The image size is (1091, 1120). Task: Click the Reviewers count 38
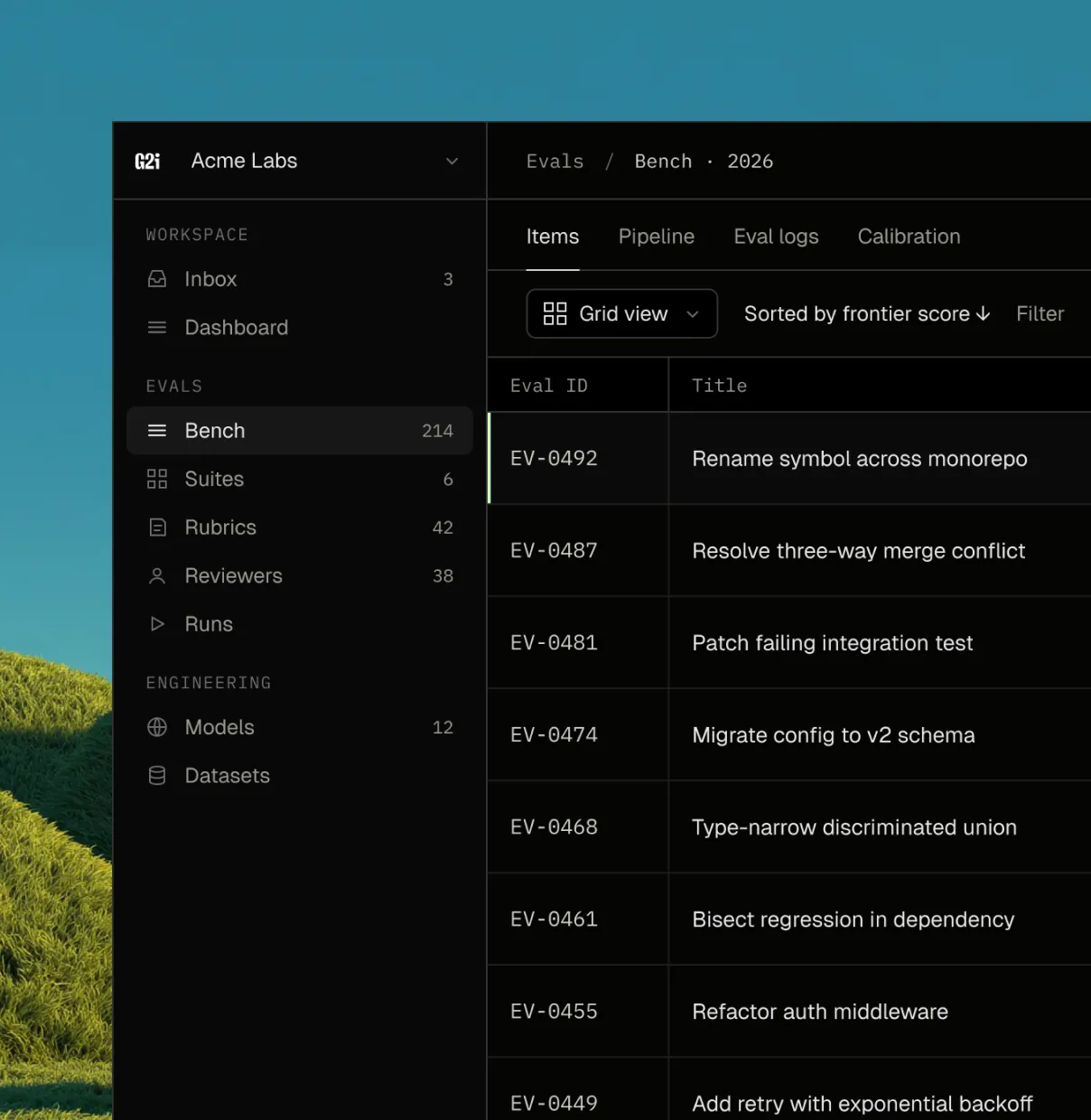click(x=443, y=576)
